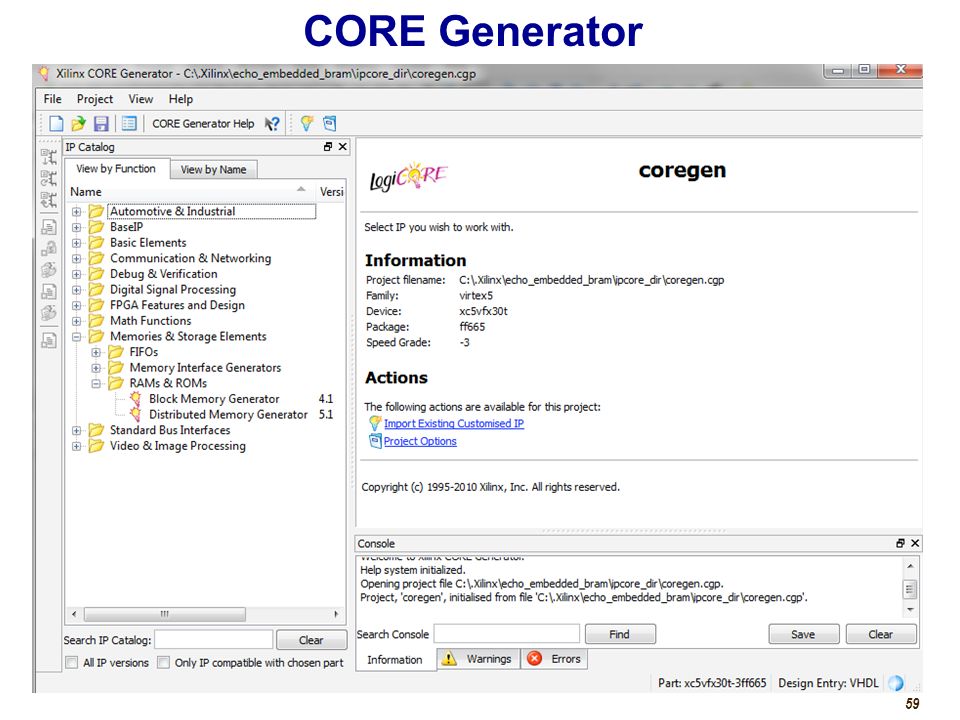
Task: Click the IP Catalog horizontal scrollbar thumb
Action: pos(165,613)
